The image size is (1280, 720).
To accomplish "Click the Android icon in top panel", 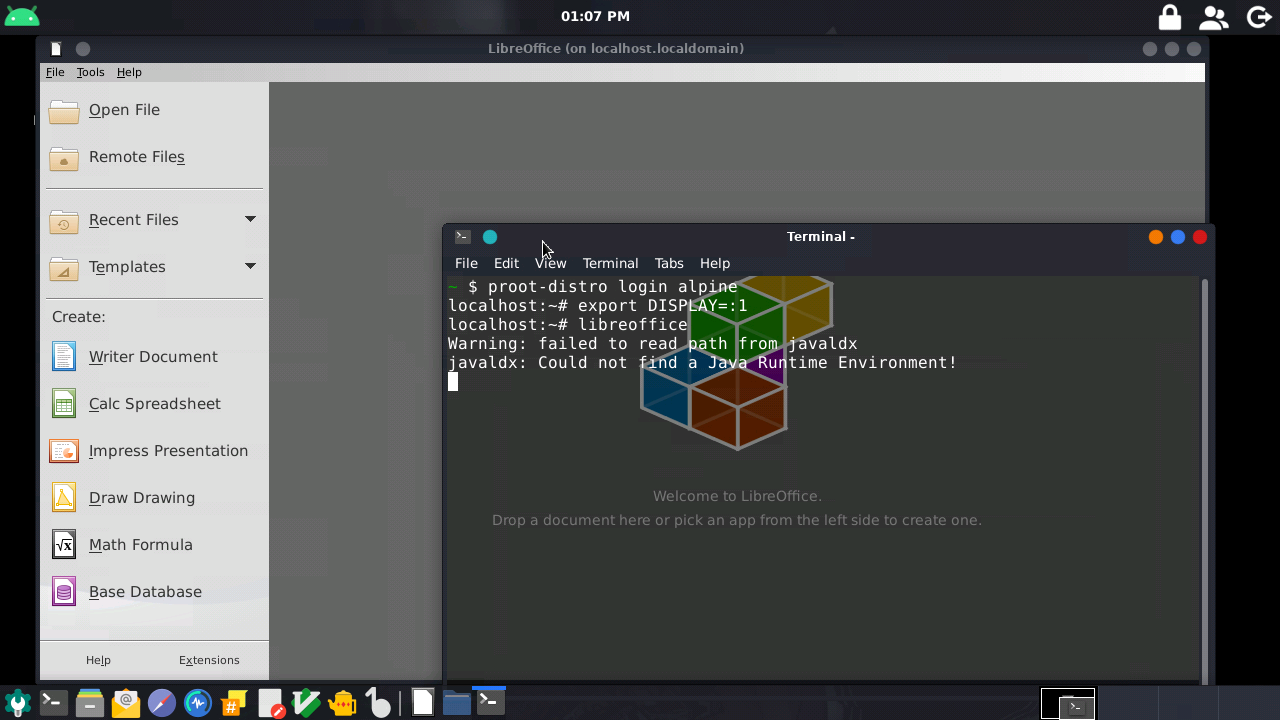I will click(22, 16).
